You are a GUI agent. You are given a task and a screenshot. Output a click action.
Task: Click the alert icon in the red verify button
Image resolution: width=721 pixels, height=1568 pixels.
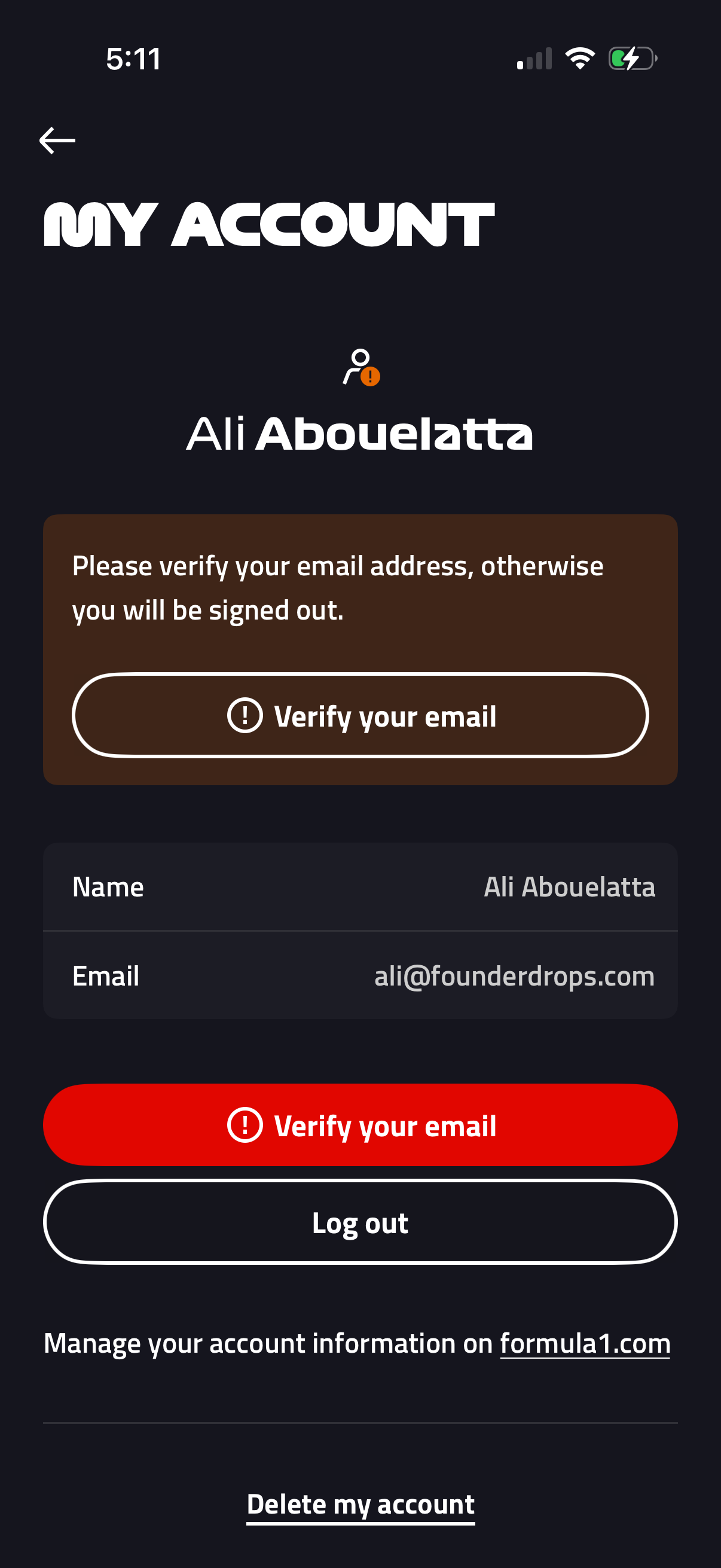pyautogui.click(x=245, y=1125)
